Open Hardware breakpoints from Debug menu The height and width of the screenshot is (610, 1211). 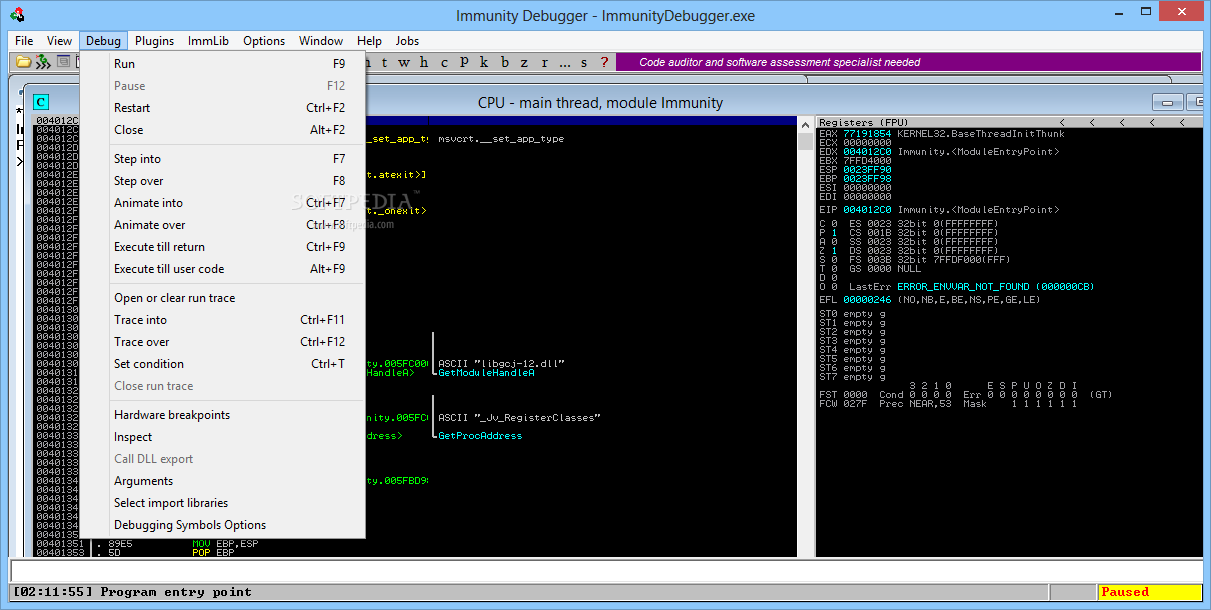click(x=236, y=415)
